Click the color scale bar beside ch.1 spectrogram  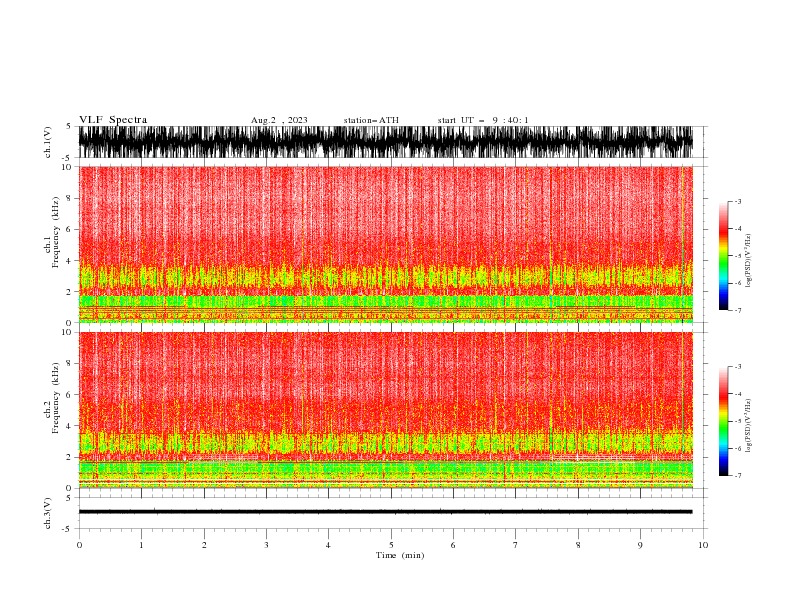[724, 256]
